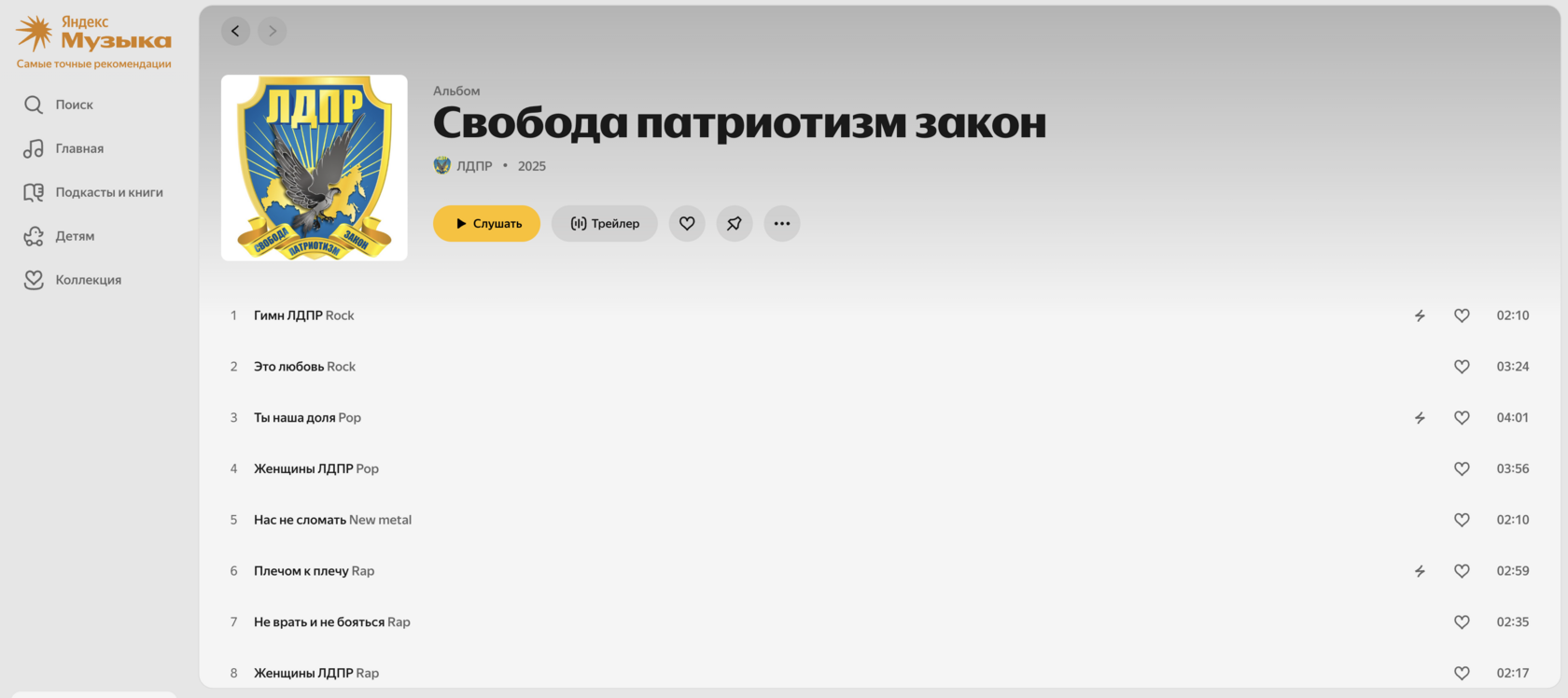Like track Это любовь Rock
1568x698 pixels.
1462,367
